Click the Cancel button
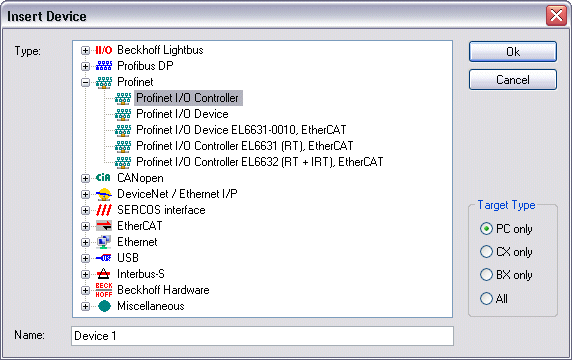 pyautogui.click(x=513, y=80)
